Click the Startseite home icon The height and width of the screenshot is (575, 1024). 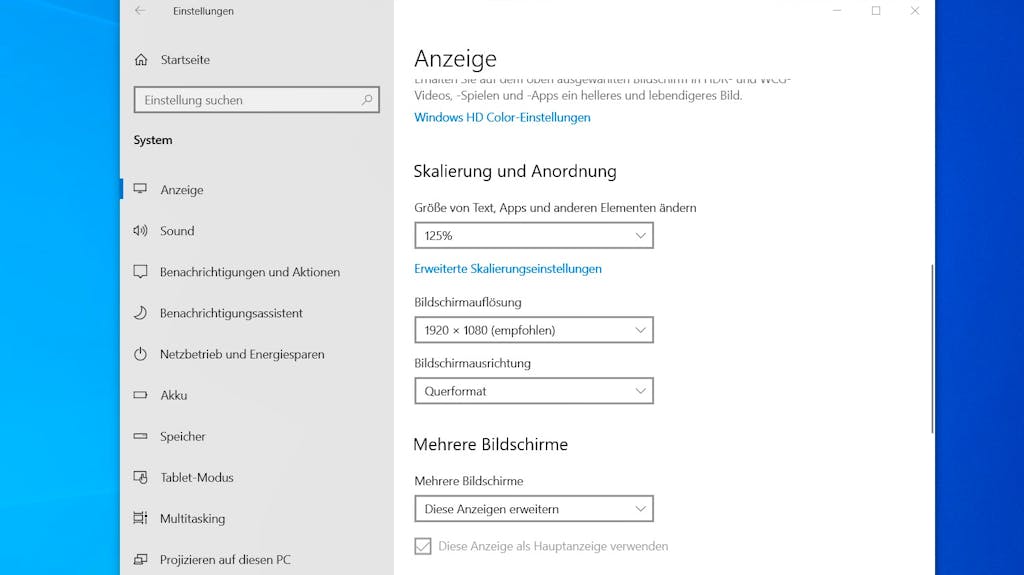[141, 60]
